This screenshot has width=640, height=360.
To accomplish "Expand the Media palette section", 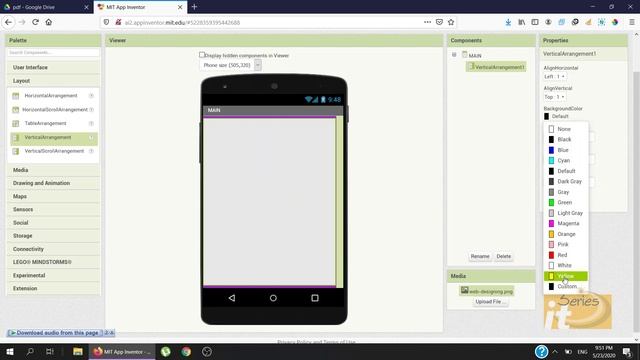I will (53, 170).
